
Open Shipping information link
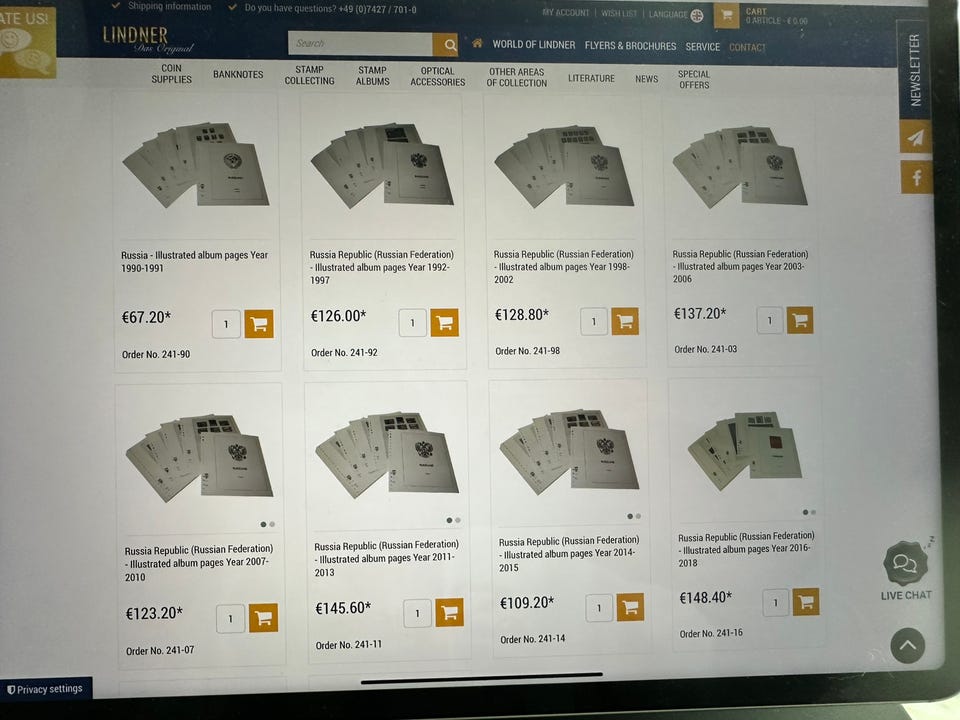click(170, 6)
